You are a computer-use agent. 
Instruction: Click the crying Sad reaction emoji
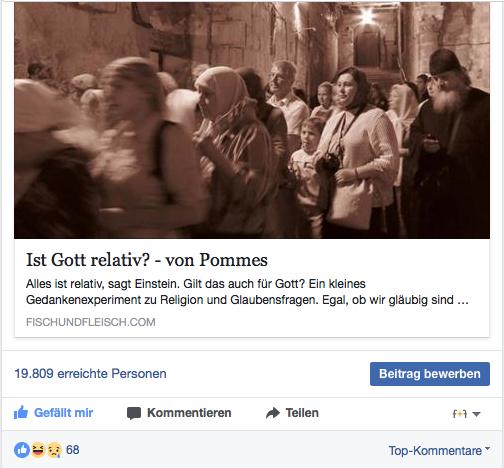[54, 450]
